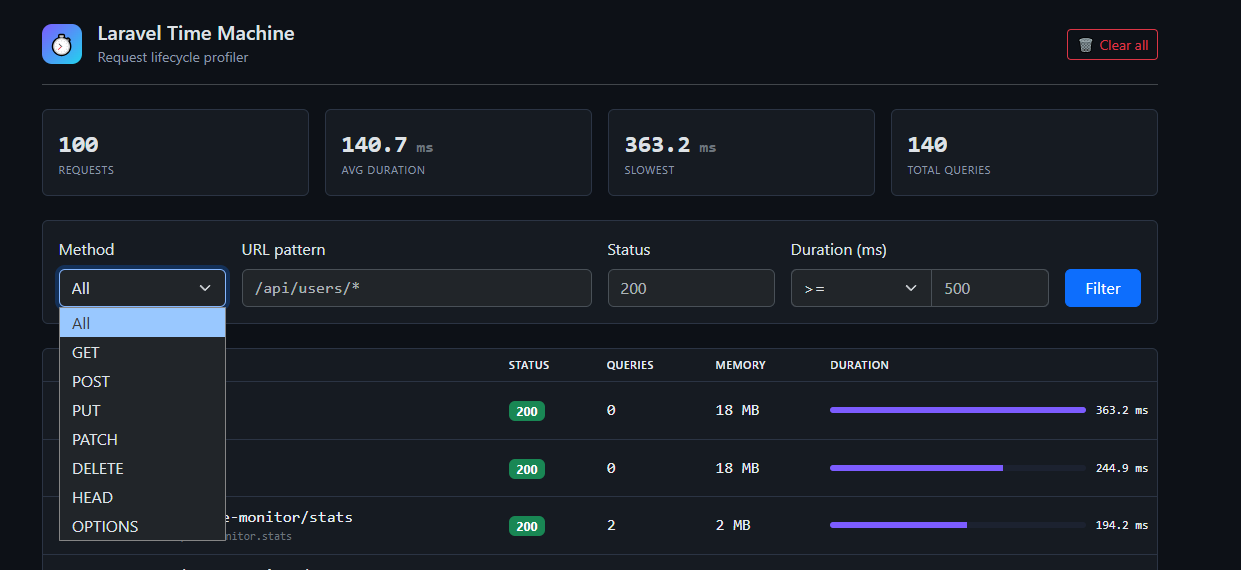The width and height of the screenshot is (1241, 570).
Task: Click the 363.2 ms SLOWEST card
Action: pos(741,152)
